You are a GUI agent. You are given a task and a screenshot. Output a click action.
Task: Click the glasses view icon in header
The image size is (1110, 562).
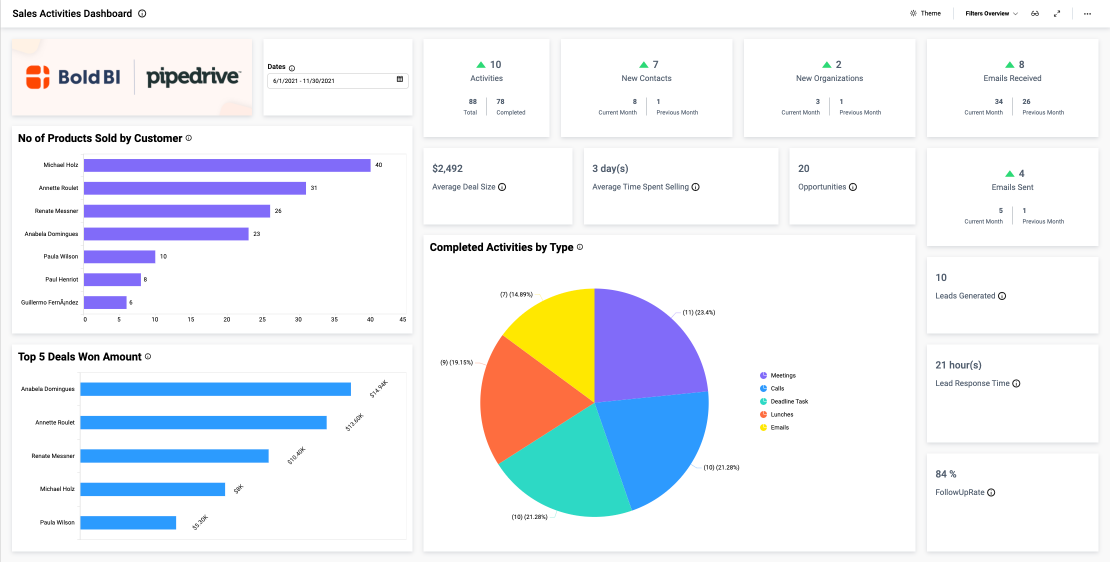1036,14
